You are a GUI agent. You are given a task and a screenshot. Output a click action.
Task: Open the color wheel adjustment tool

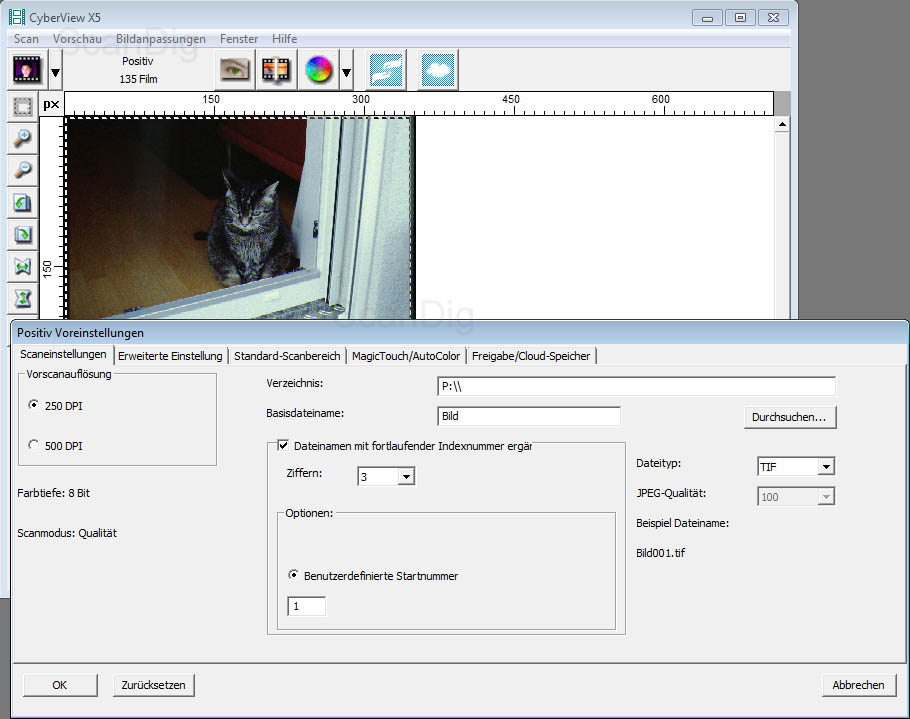(318, 70)
